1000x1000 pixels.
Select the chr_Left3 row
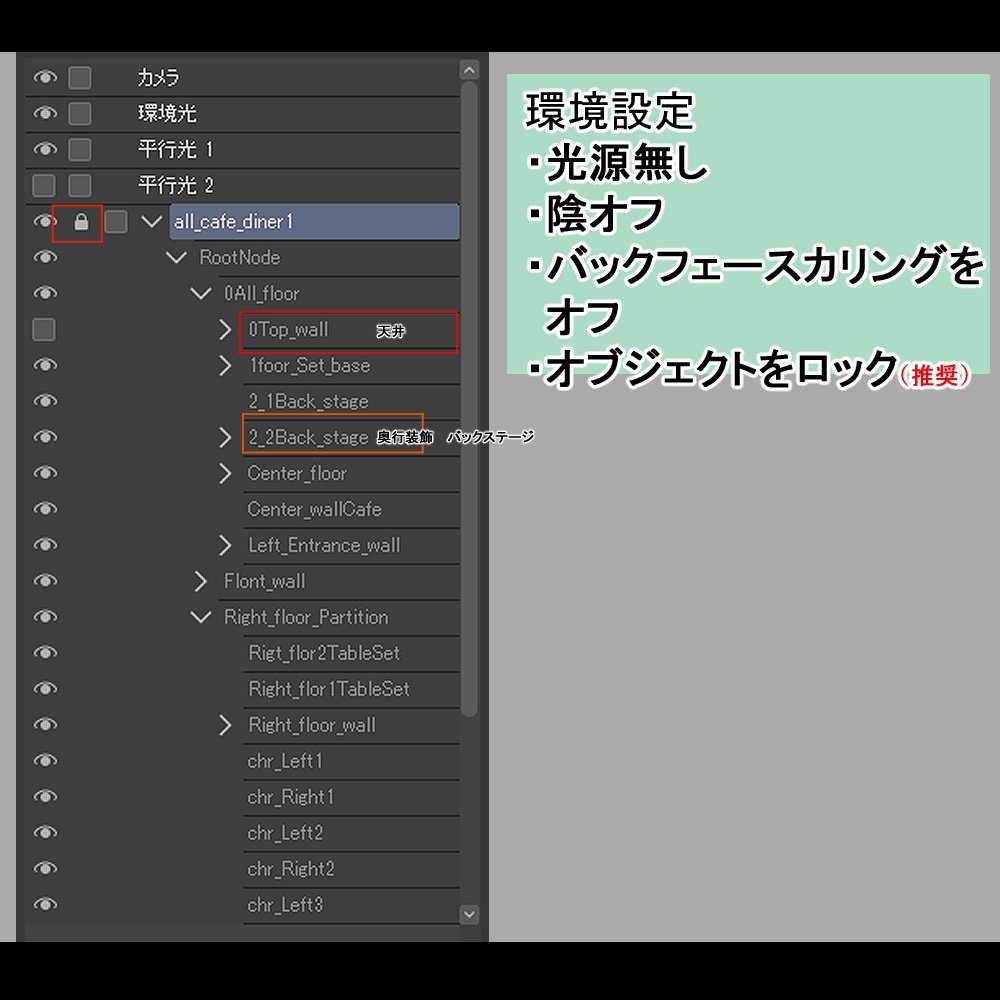point(351,905)
